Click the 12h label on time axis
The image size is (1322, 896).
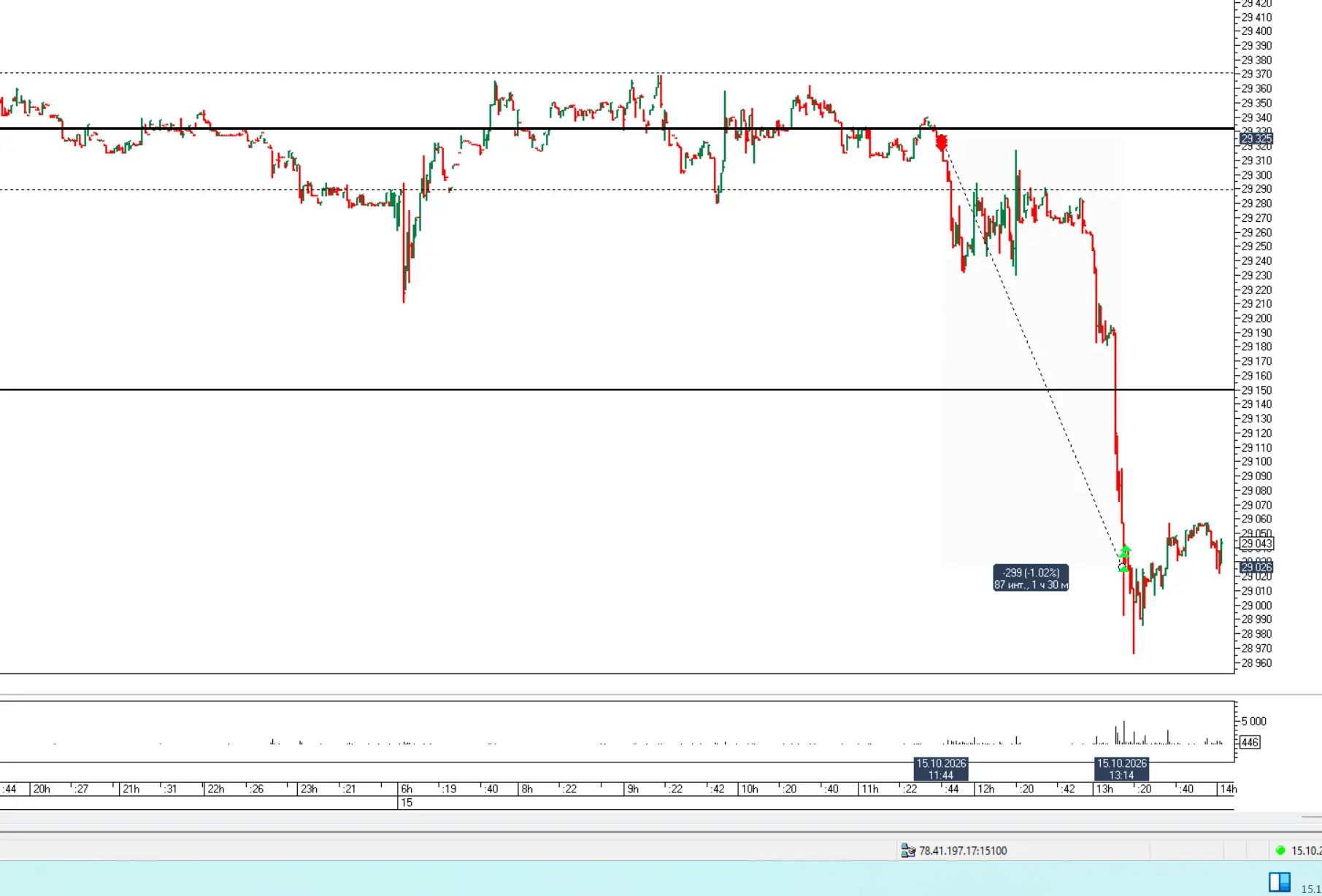pos(985,789)
